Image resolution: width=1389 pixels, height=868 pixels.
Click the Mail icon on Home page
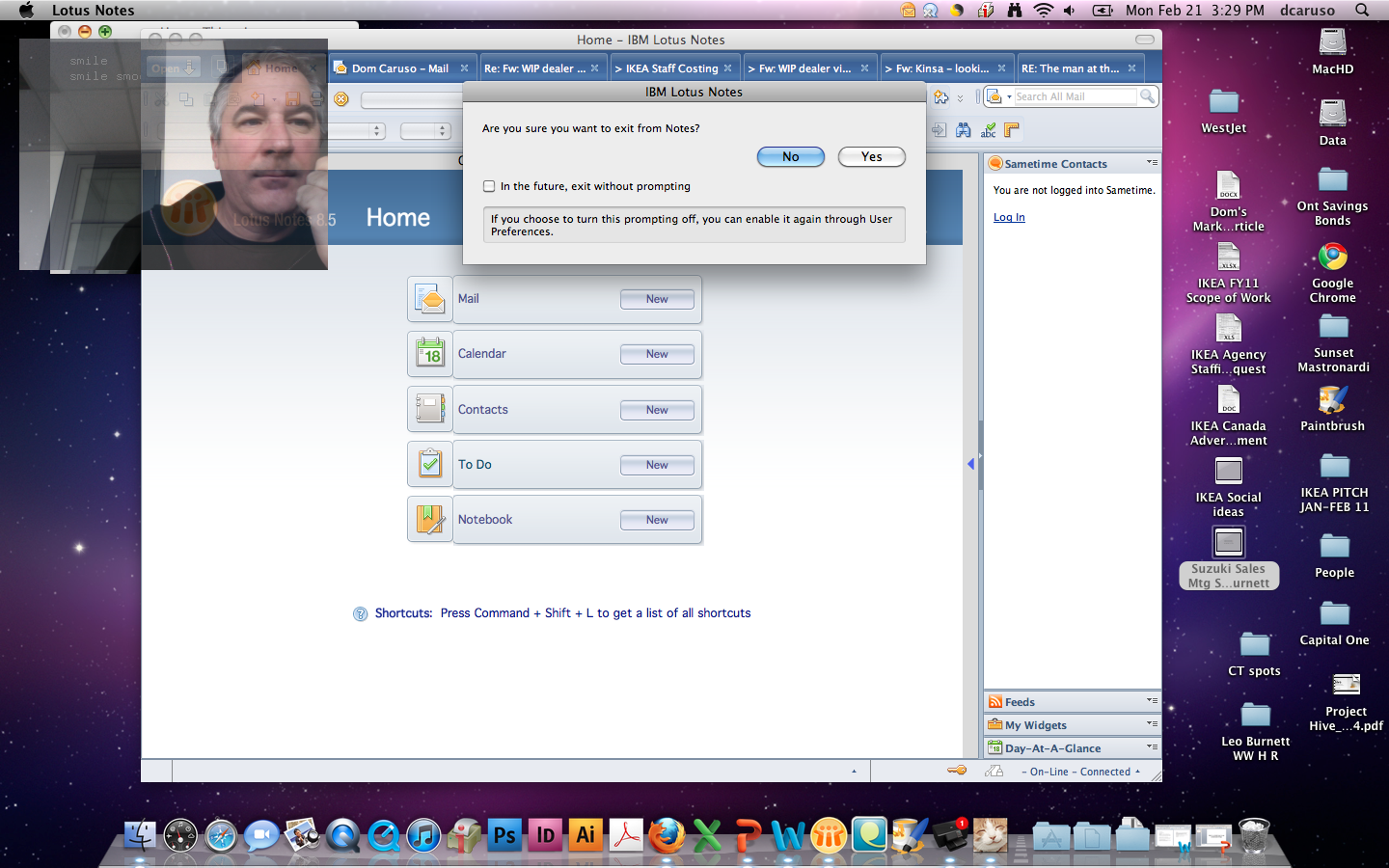430,300
